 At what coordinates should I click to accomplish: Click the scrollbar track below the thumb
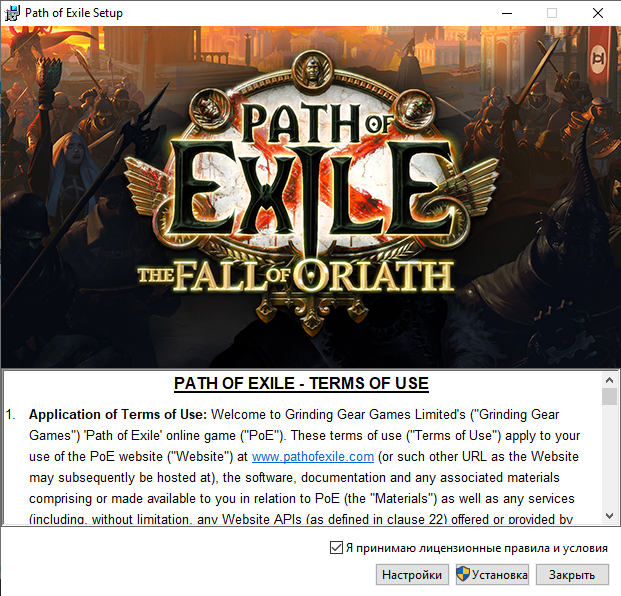point(609,456)
